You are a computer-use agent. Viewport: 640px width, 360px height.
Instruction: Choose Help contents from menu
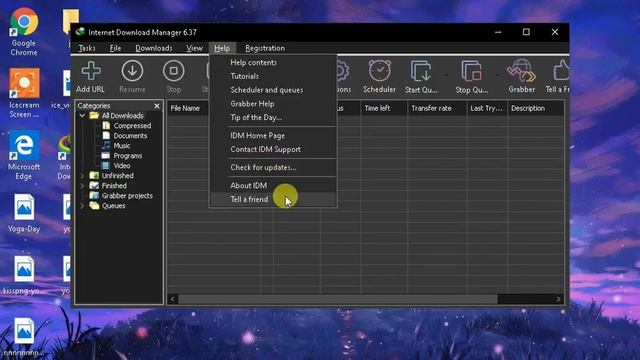[273, 62]
